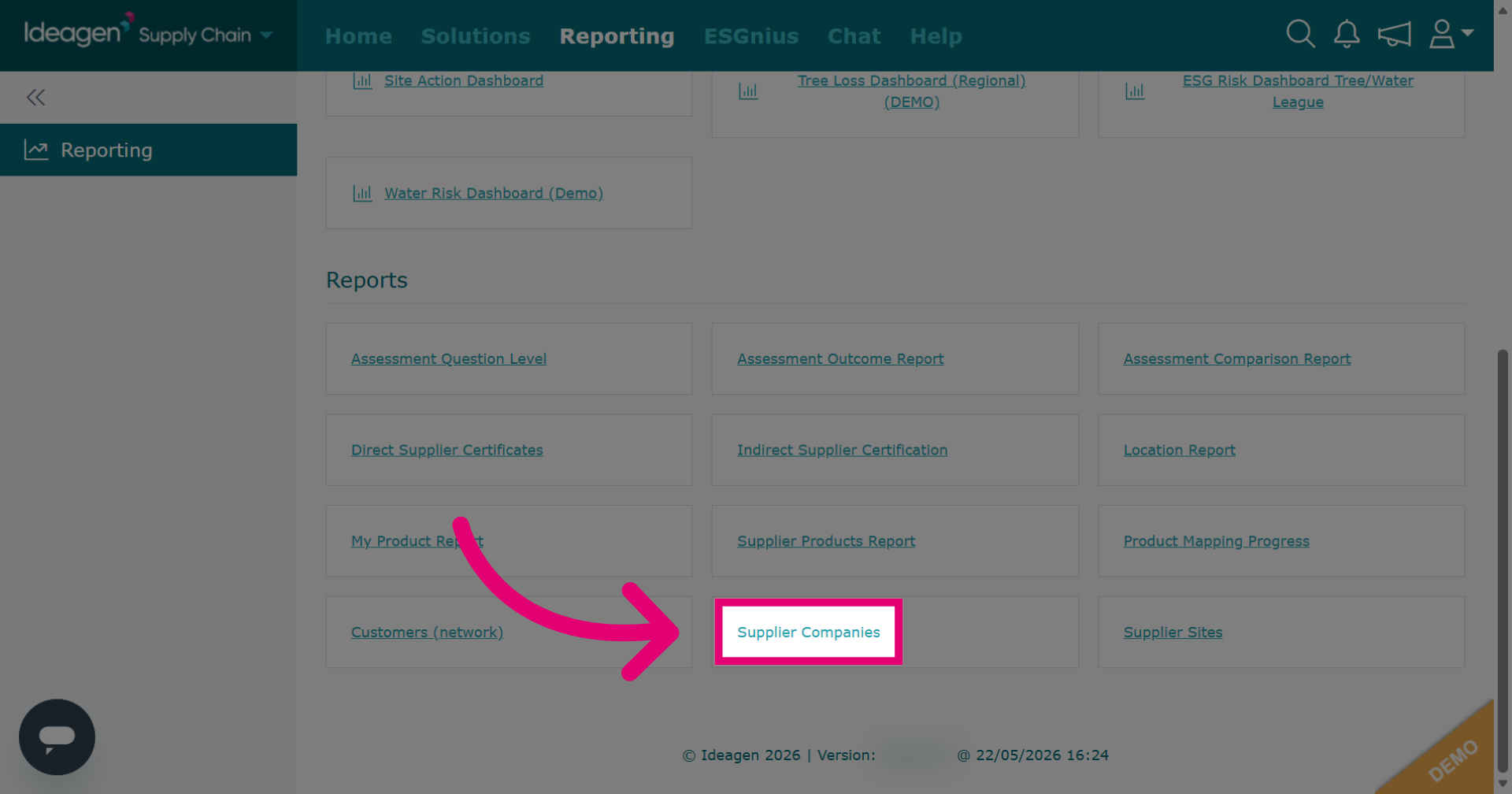Go to the Home tab
This screenshot has height=794, width=1512.
[358, 36]
